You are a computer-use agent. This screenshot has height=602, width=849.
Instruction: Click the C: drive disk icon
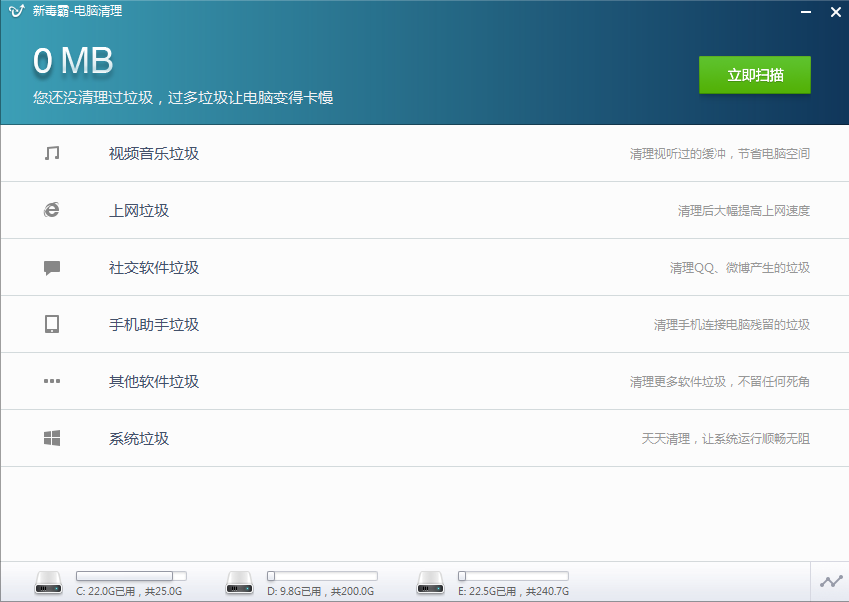point(48,582)
